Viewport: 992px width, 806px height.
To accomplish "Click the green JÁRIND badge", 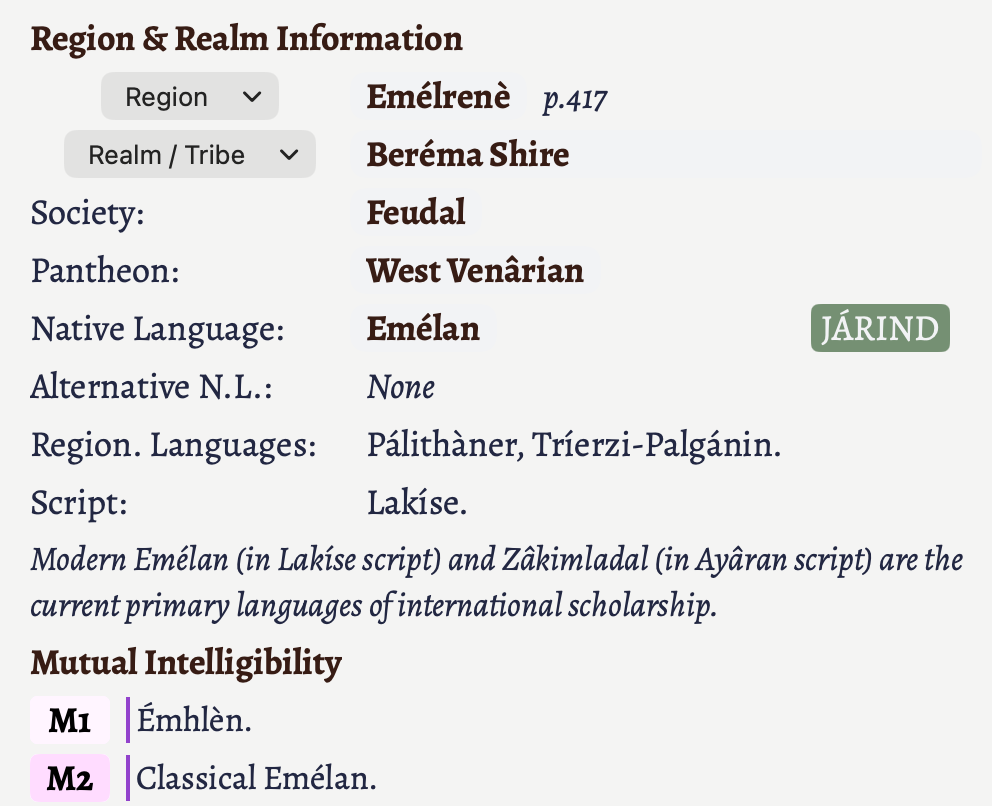I will [879, 329].
